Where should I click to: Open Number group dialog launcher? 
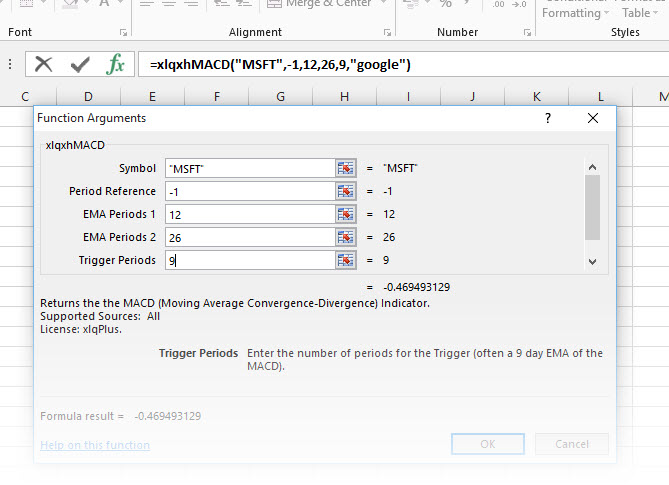[x=527, y=32]
